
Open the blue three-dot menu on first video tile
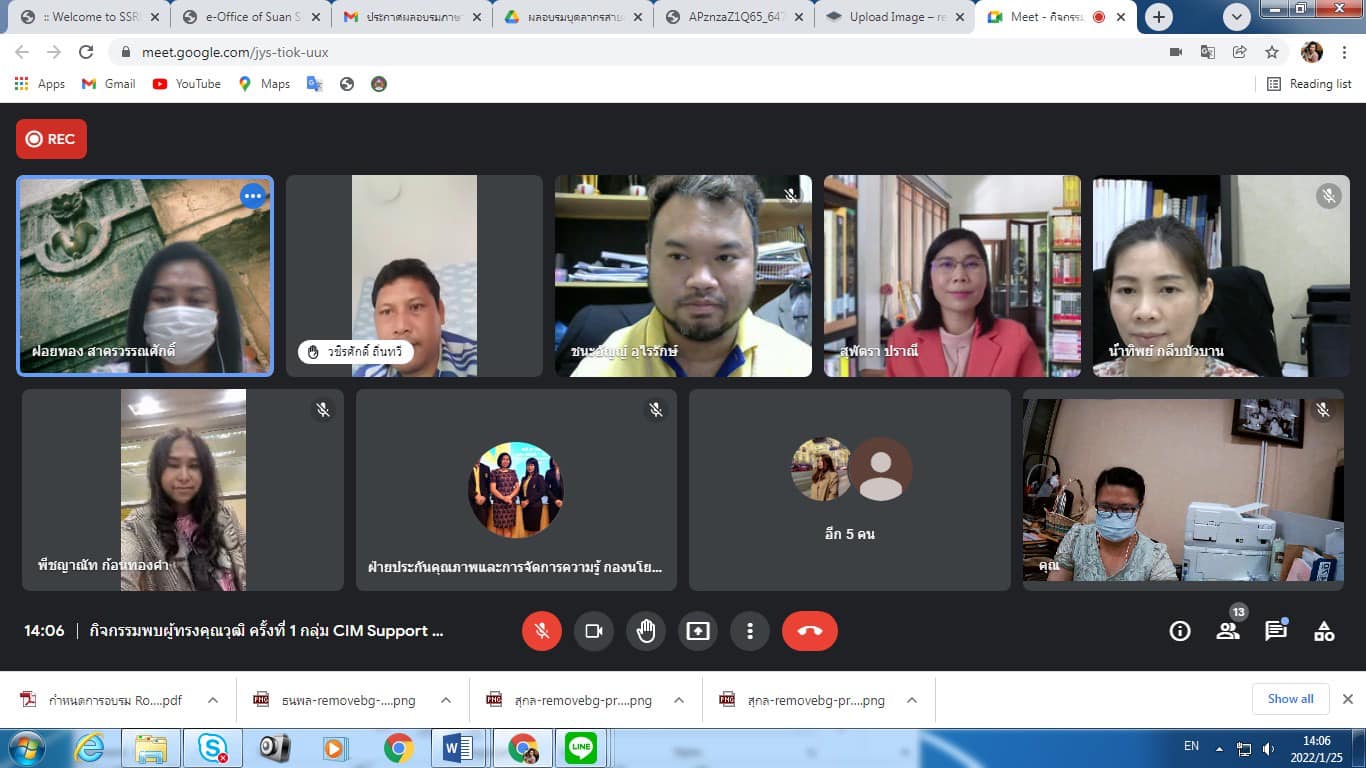(253, 196)
